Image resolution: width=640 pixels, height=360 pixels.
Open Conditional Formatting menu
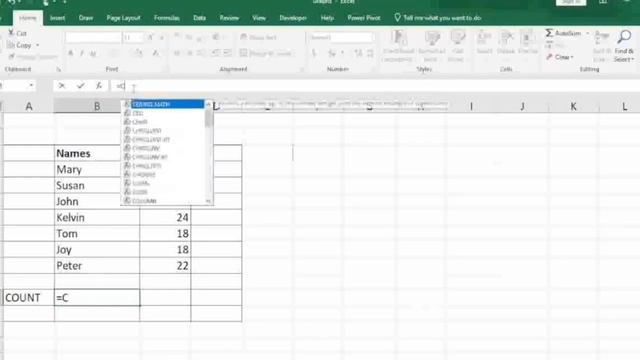(398, 46)
